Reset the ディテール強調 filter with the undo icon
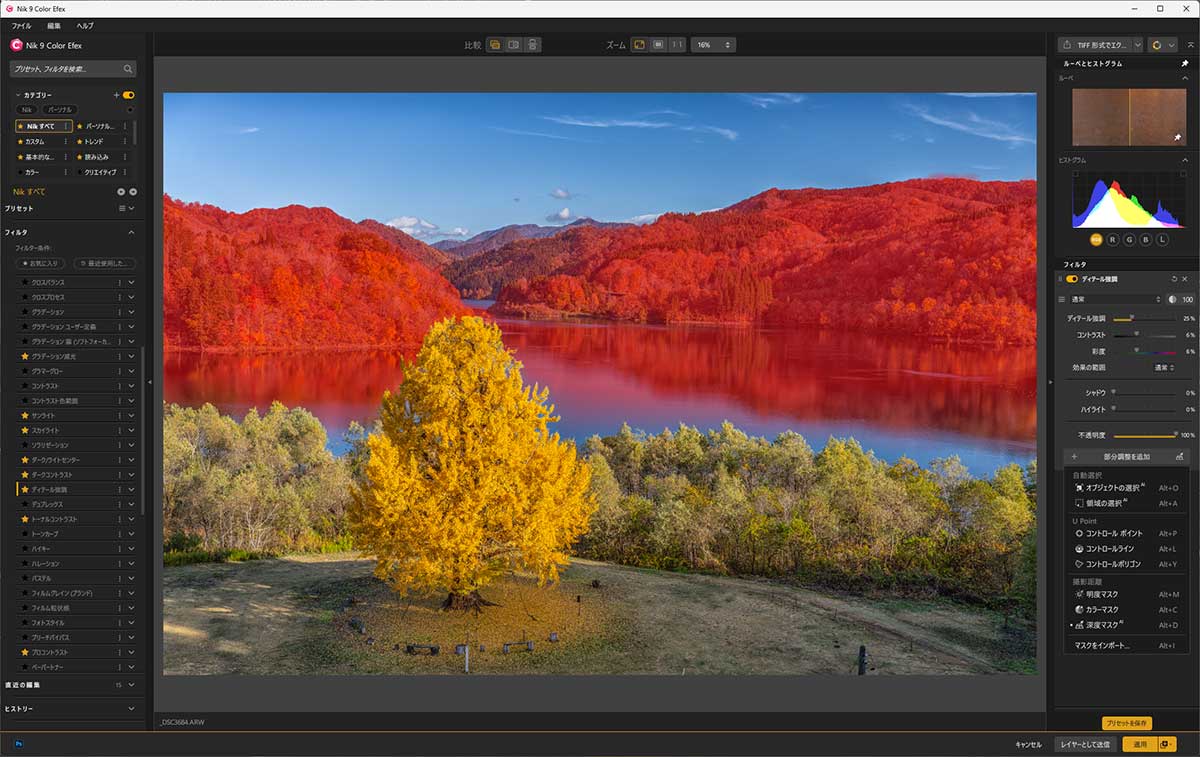Viewport: 1200px width, 757px height. coord(1174,279)
